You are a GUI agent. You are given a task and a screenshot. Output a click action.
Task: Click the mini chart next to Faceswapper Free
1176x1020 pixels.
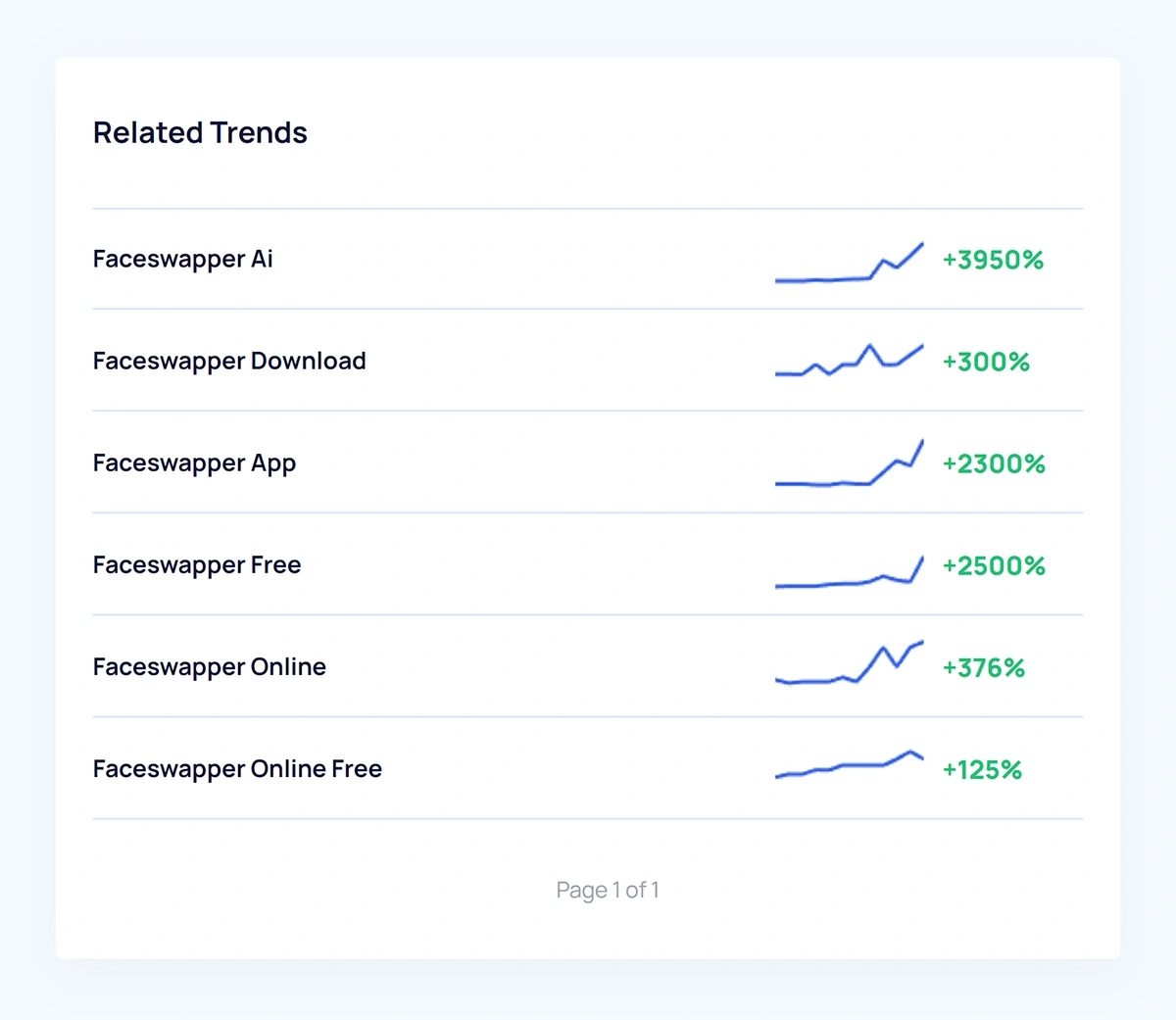(849, 570)
